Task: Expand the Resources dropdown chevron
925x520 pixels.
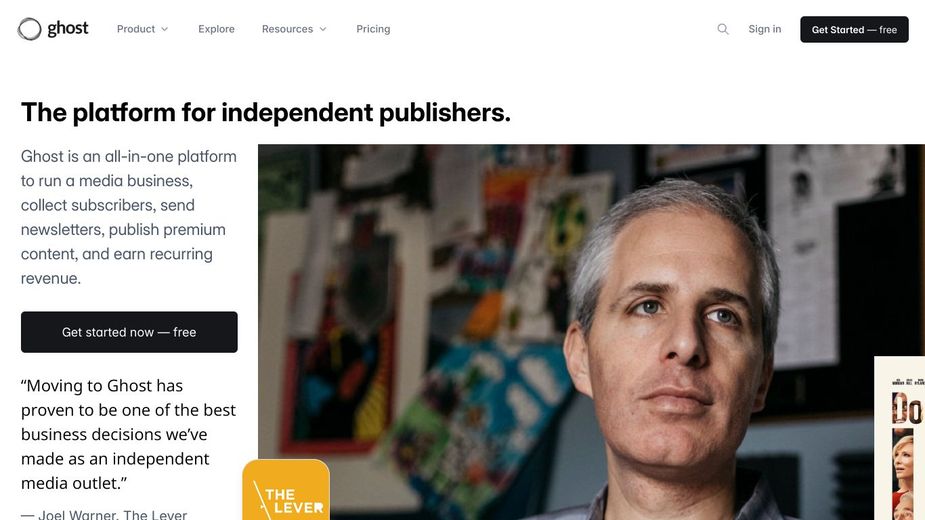Action: pyautogui.click(x=323, y=29)
